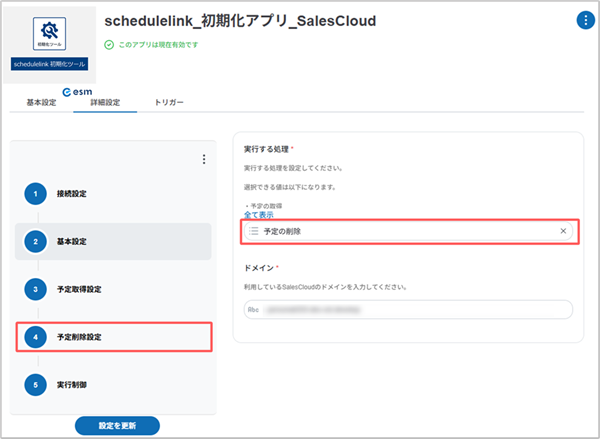The height and width of the screenshot is (439, 600).
Task: Go to the 接続設定 step
Action: [x=71, y=193]
